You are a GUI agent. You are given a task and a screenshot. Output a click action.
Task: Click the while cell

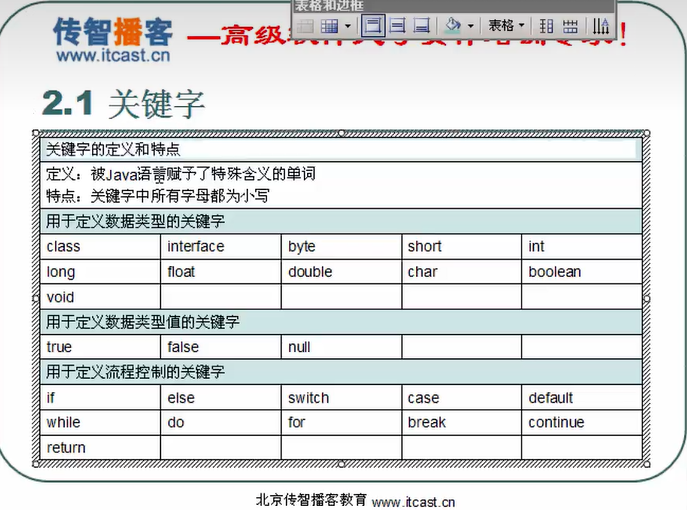(x=100, y=422)
